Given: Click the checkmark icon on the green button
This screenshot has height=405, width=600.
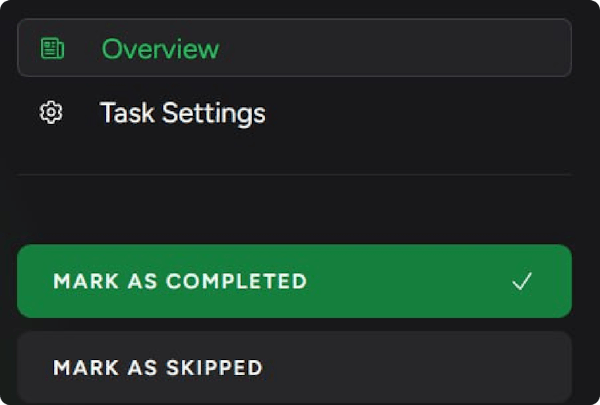Looking at the screenshot, I should [521, 282].
